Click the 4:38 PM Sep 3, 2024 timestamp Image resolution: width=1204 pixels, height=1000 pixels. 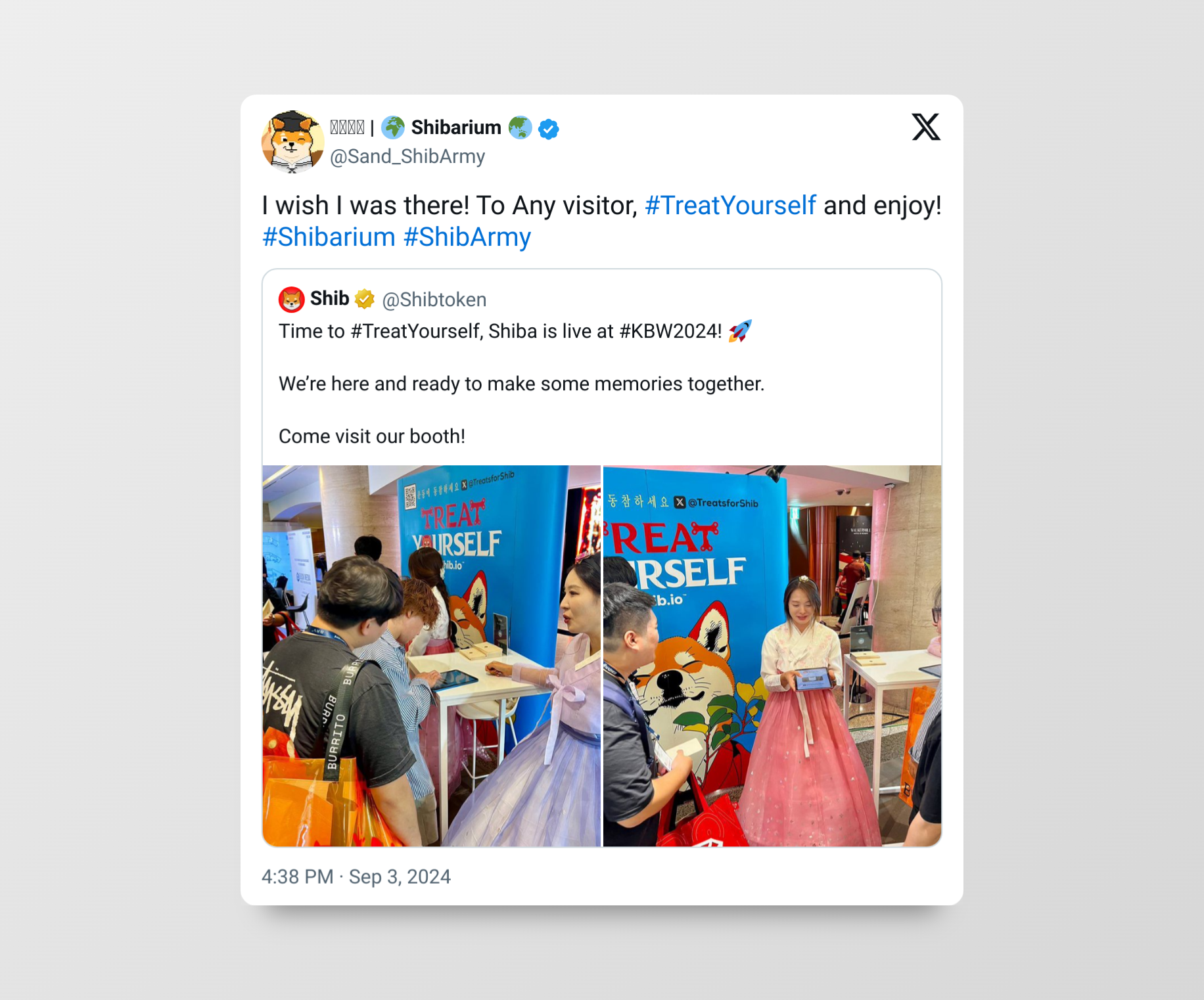click(x=356, y=876)
